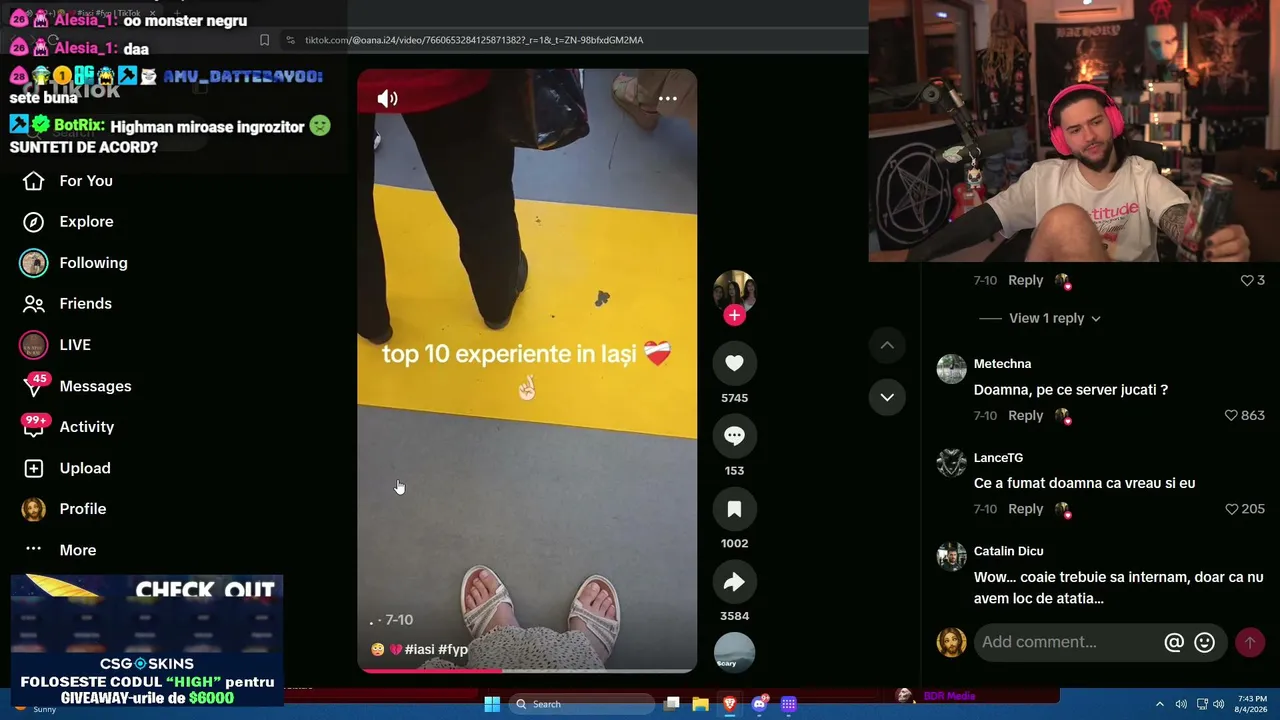Click the taskbar Search box
The height and width of the screenshot is (720, 1280).
tap(581, 704)
